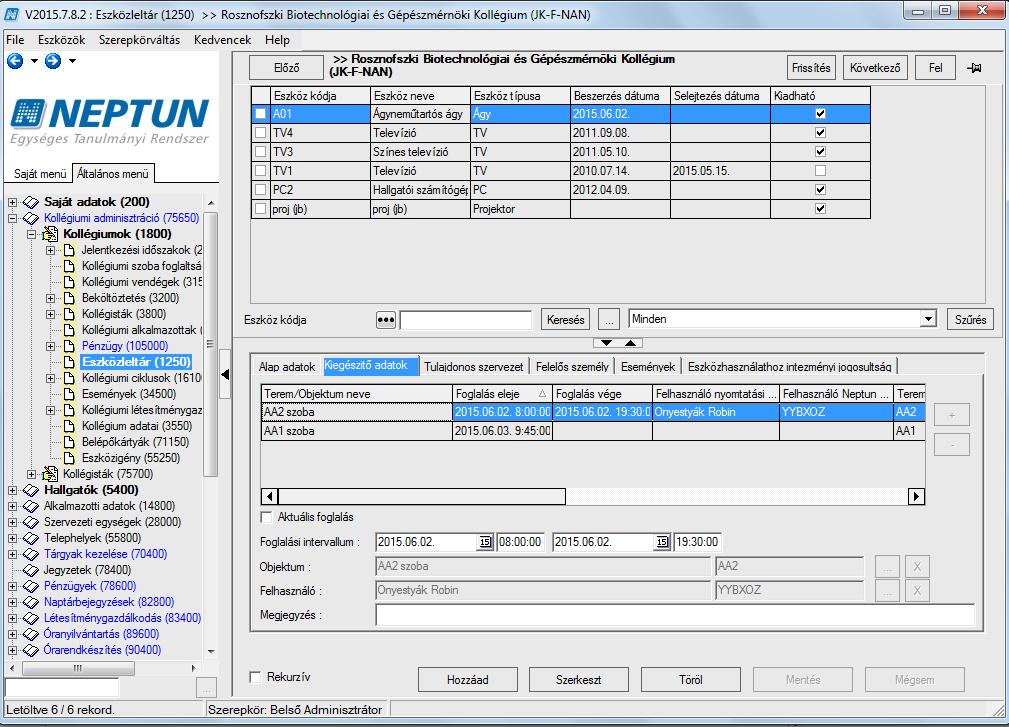Expand the Órarendkészítés node
The width and height of the screenshot is (1009, 727).
click(12, 650)
